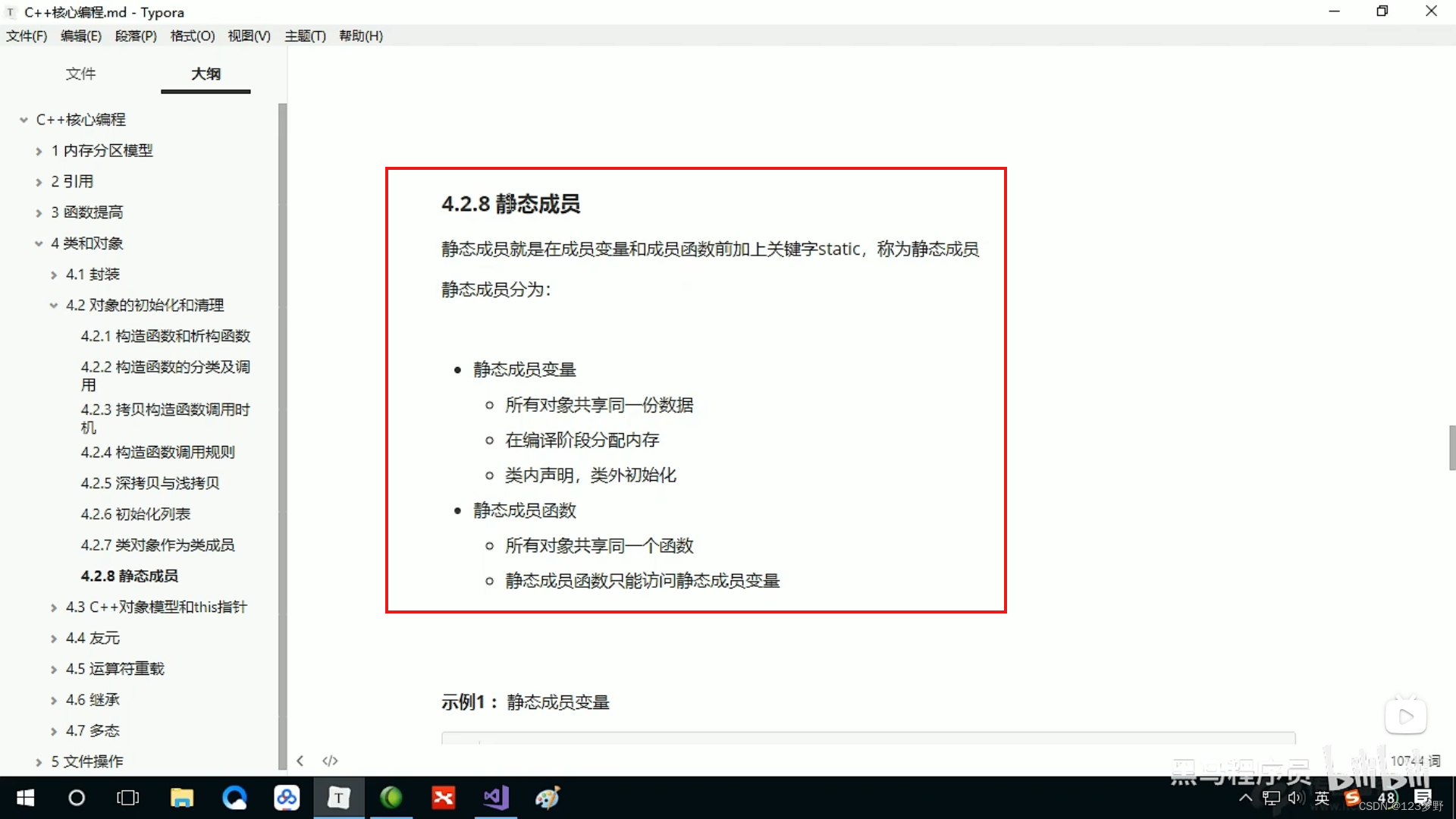Viewport: 1456px width, 819px height.
Task: Expand the 4.1 封装 outline node
Action: click(x=54, y=275)
